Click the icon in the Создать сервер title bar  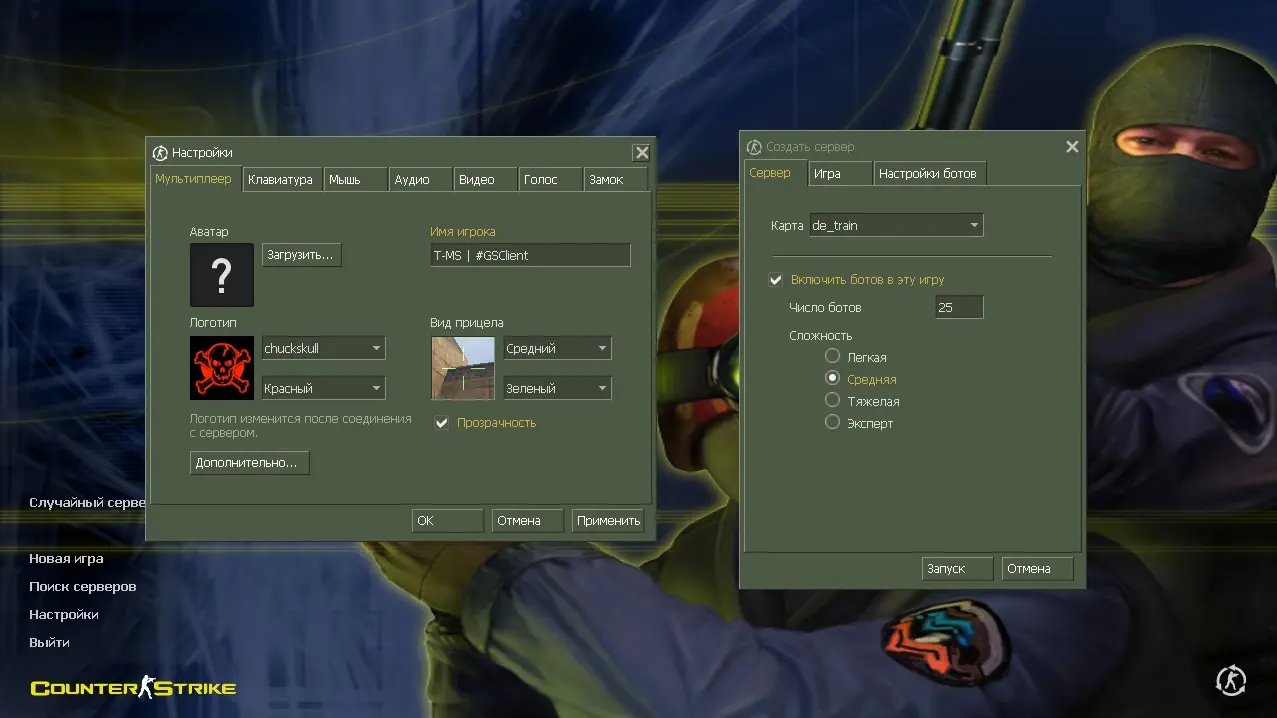(754, 147)
